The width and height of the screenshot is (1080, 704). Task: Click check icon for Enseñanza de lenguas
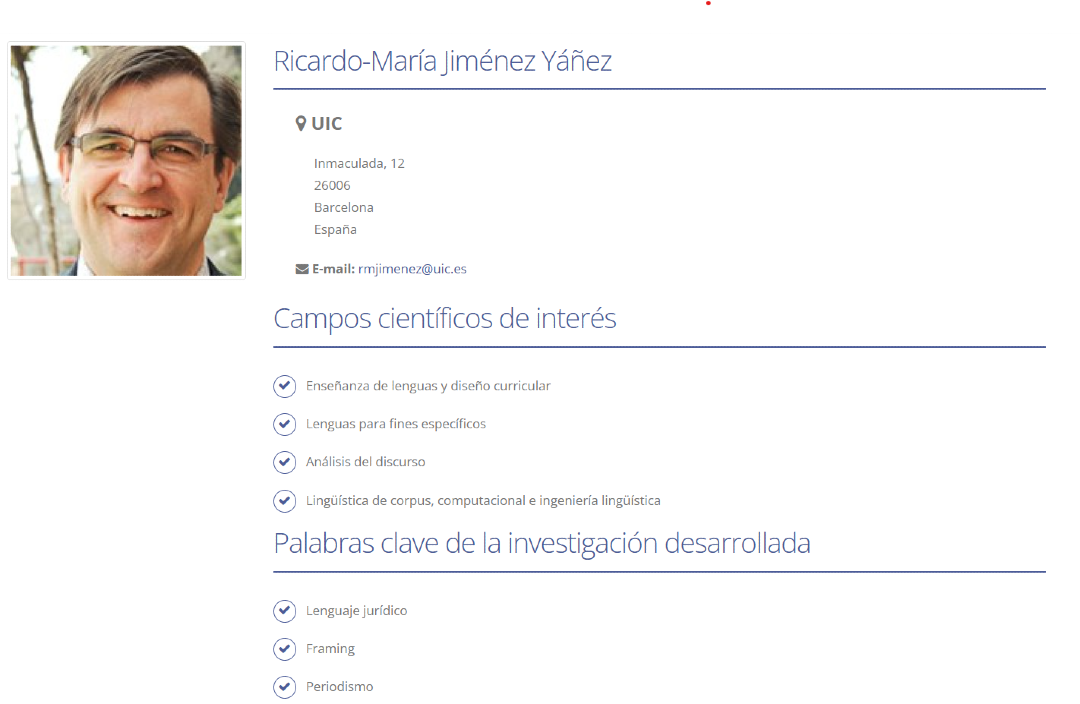click(x=285, y=386)
